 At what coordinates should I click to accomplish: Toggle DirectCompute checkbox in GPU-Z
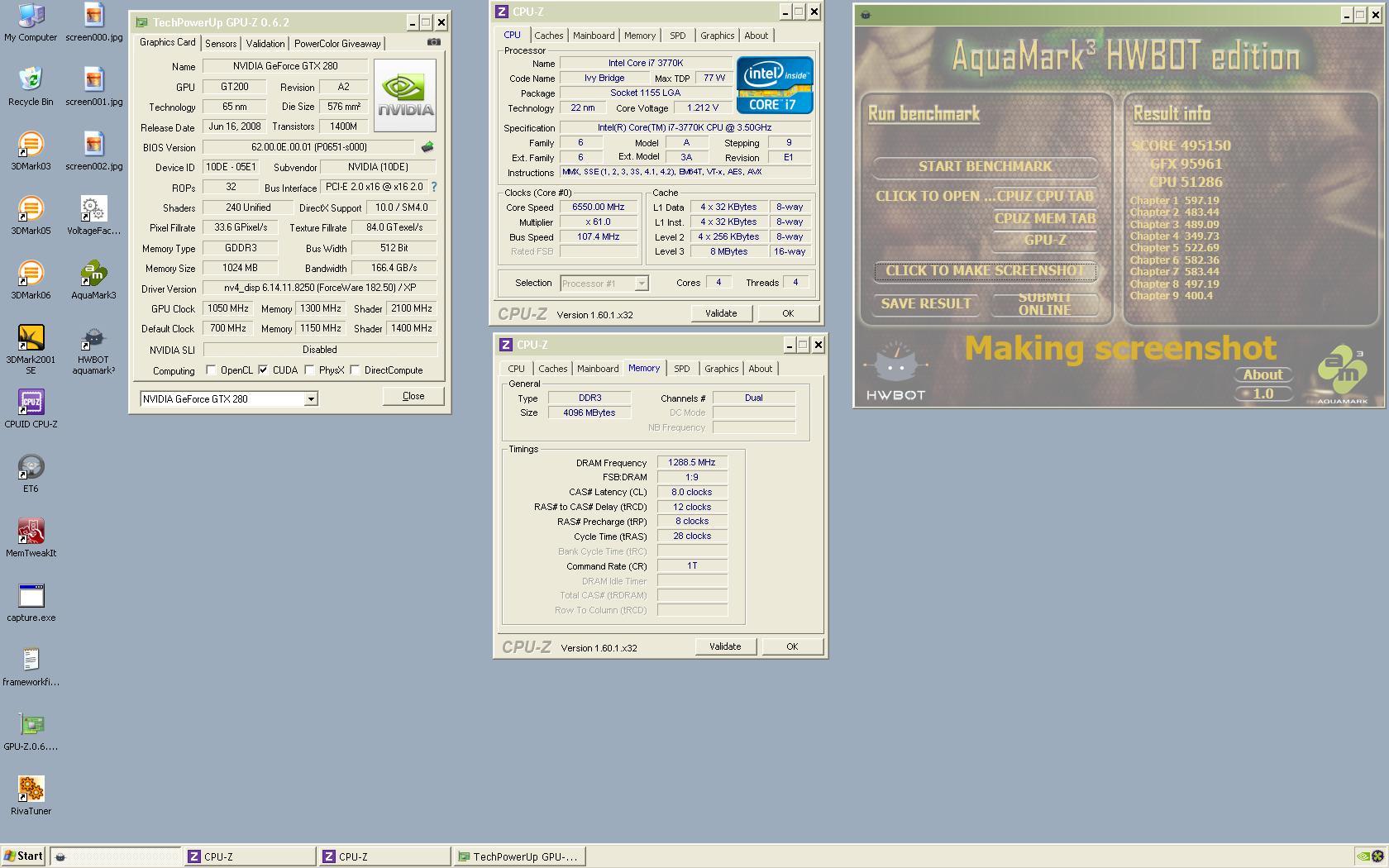pos(355,370)
